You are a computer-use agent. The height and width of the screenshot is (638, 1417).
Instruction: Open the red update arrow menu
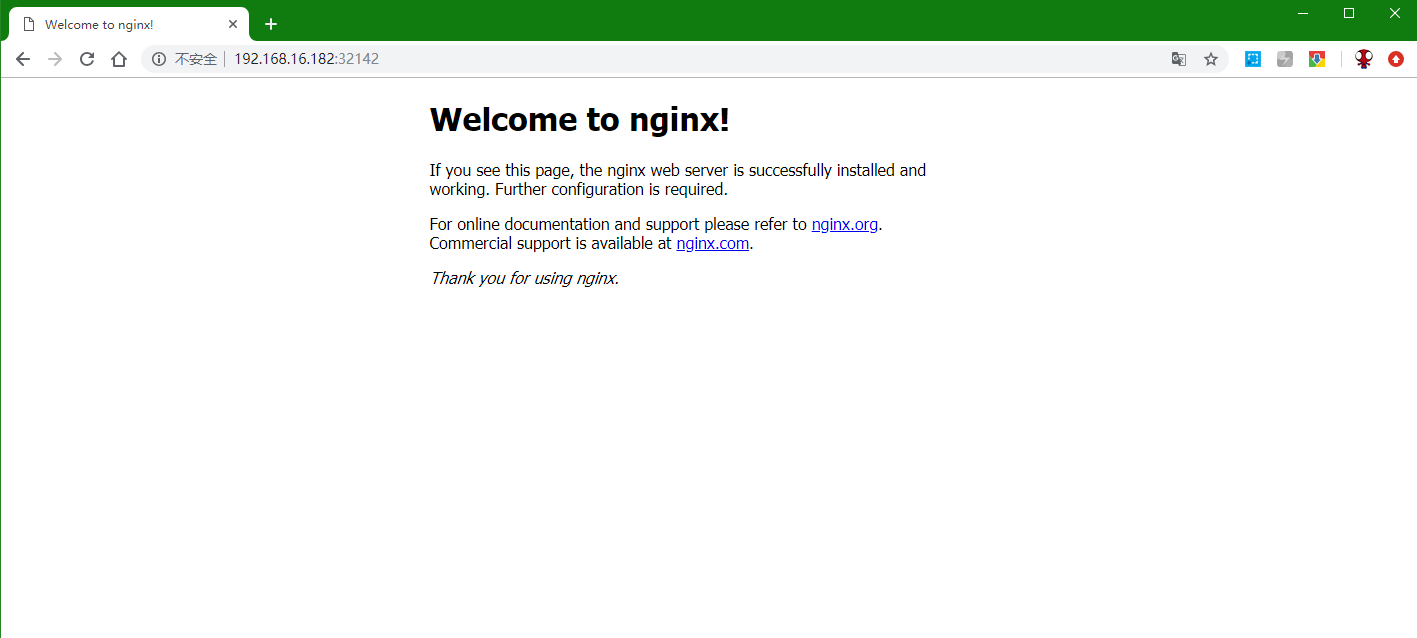(1396, 59)
